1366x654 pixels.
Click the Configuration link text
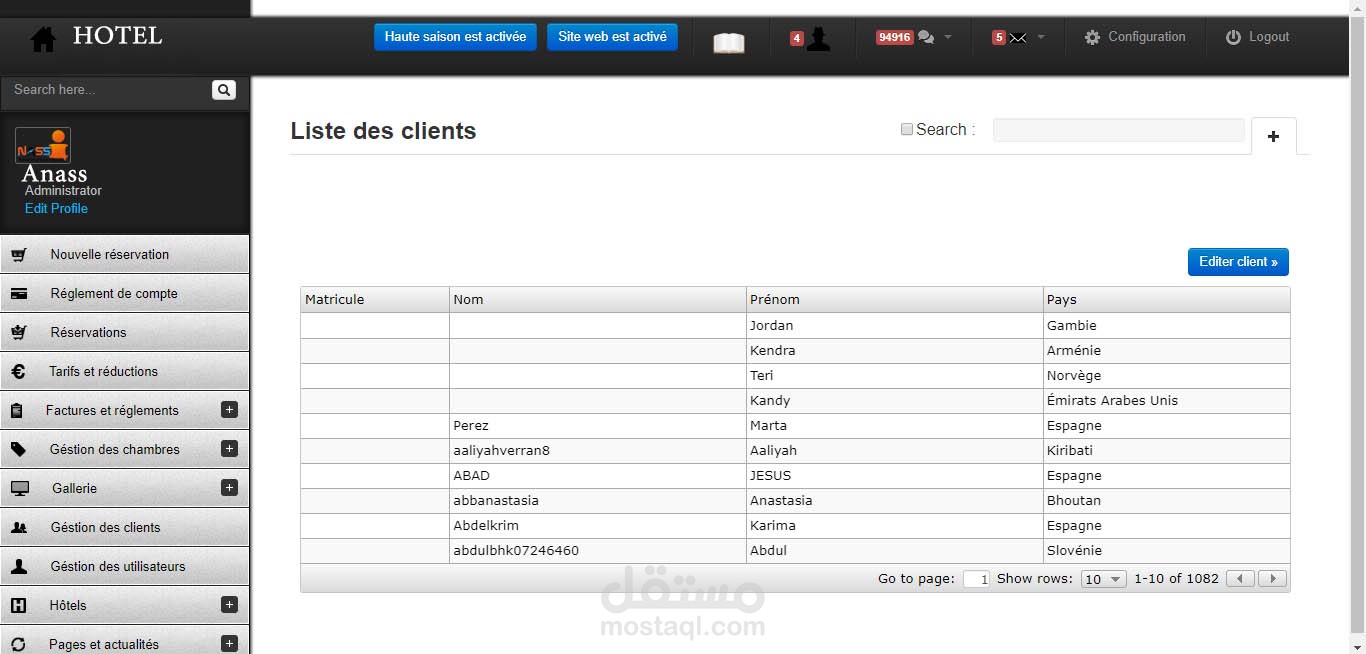1147,37
